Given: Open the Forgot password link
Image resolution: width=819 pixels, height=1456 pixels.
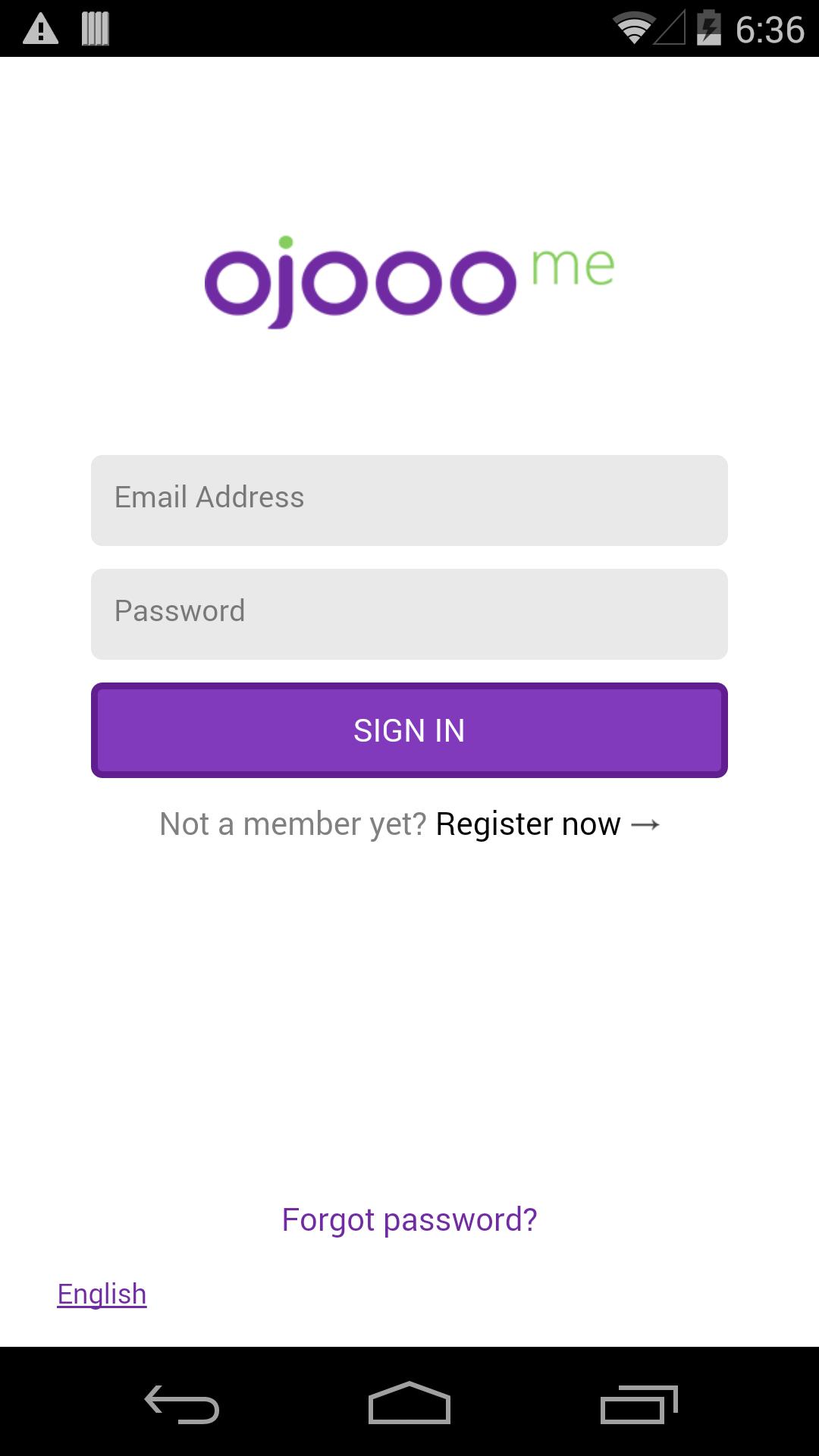Looking at the screenshot, I should click(409, 1220).
